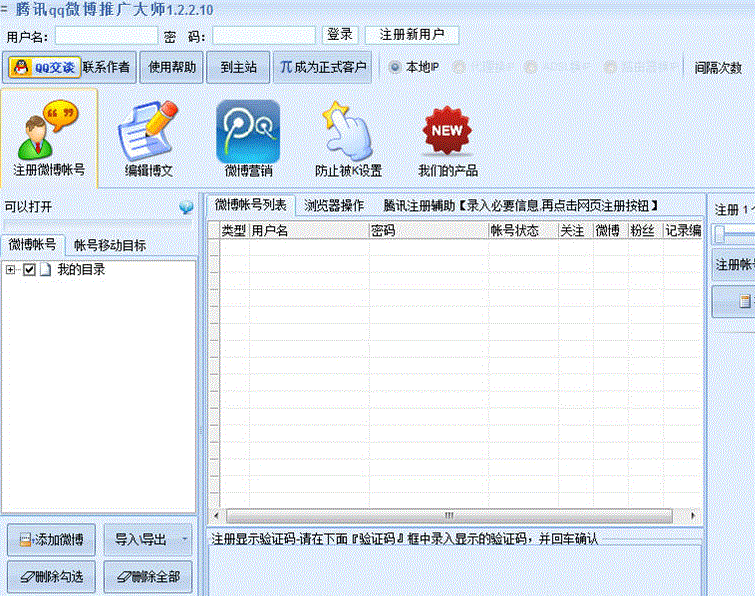This screenshot has width=755, height=596.
Task: Click the 密码 column header in table
Action: (429, 231)
